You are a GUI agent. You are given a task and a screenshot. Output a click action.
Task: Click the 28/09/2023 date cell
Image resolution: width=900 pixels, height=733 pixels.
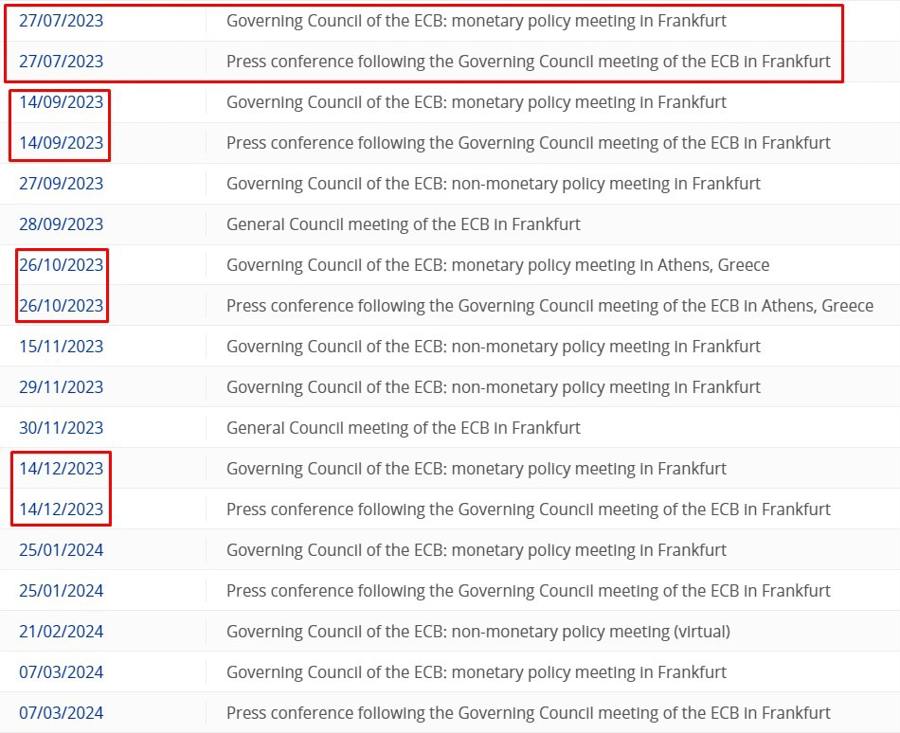tap(61, 224)
